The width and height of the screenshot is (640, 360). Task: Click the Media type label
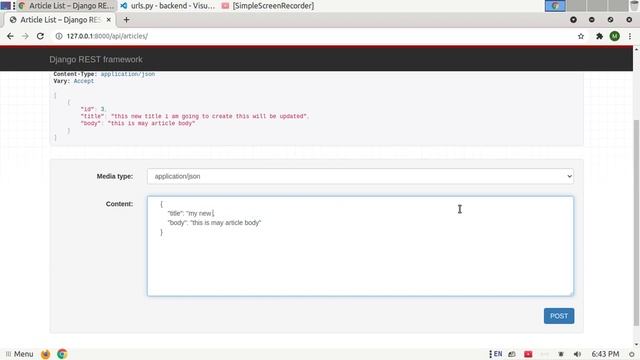coord(115,176)
